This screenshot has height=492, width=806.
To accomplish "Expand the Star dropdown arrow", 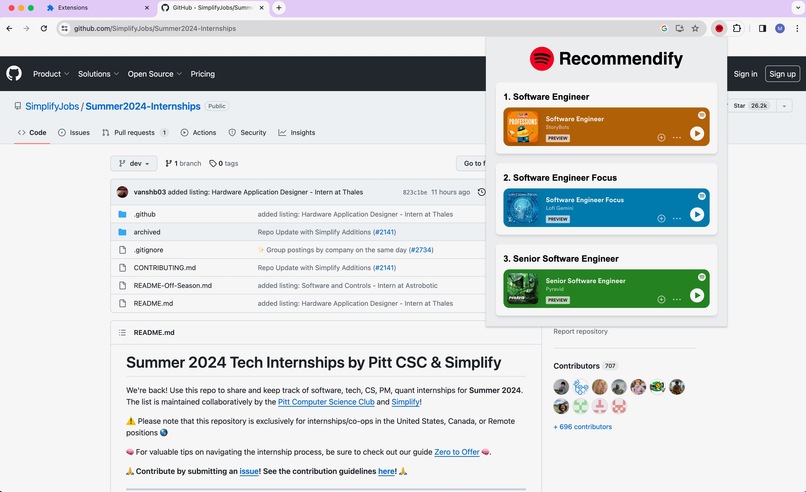I will pos(784,106).
